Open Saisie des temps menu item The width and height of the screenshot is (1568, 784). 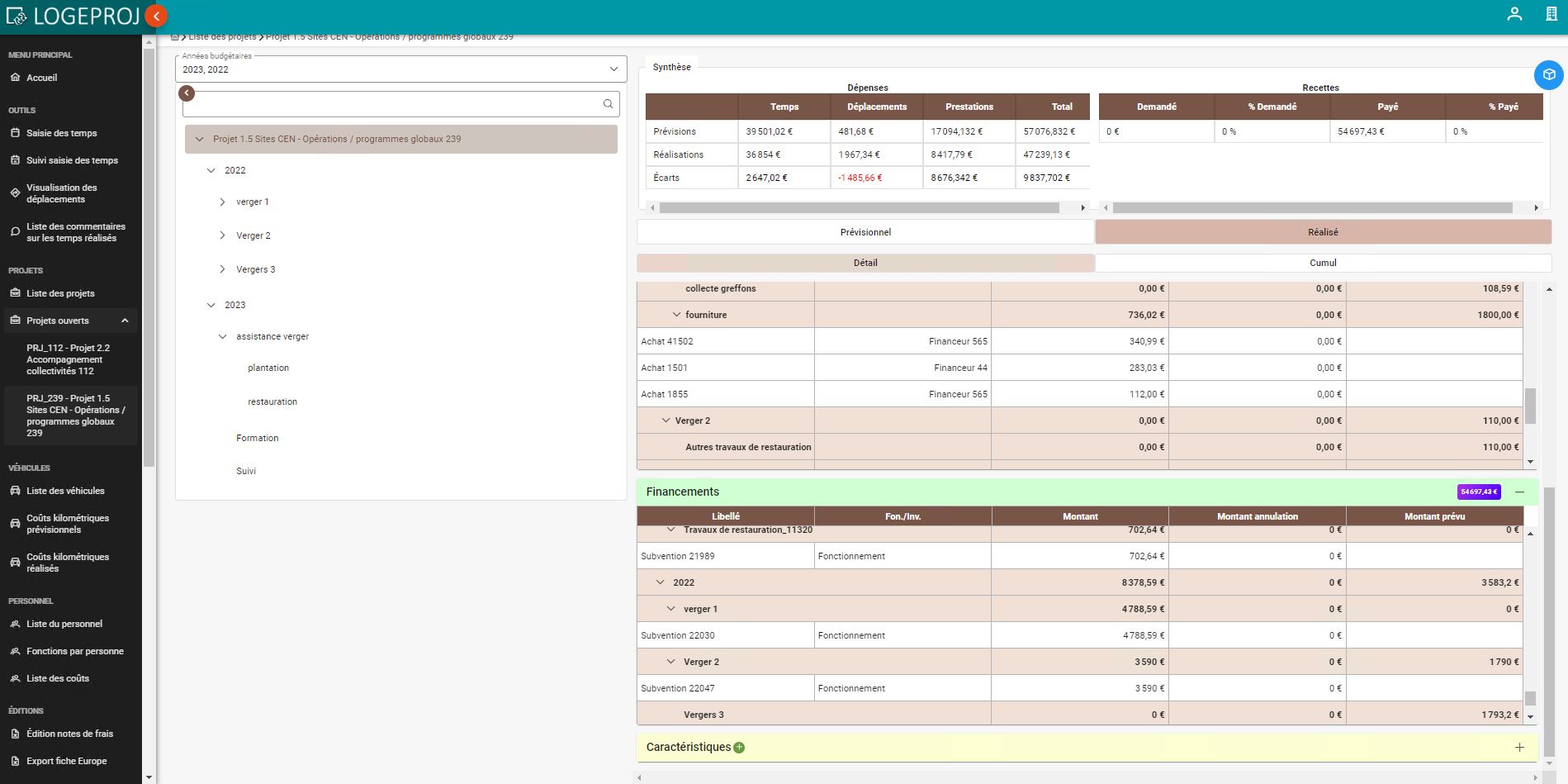(x=61, y=133)
